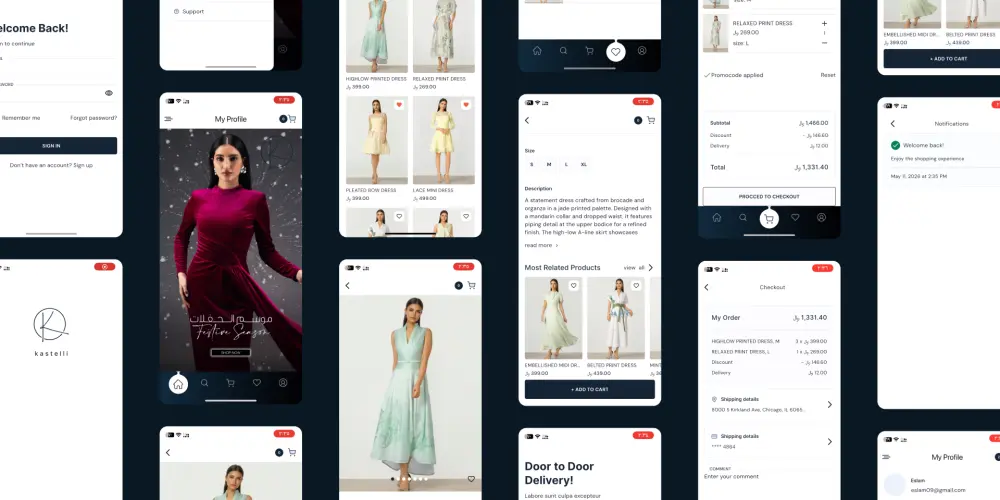The height and width of the screenshot is (500, 1000).
Task: Open hamburger menu on My Profile with email
Action: (x=886, y=457)
